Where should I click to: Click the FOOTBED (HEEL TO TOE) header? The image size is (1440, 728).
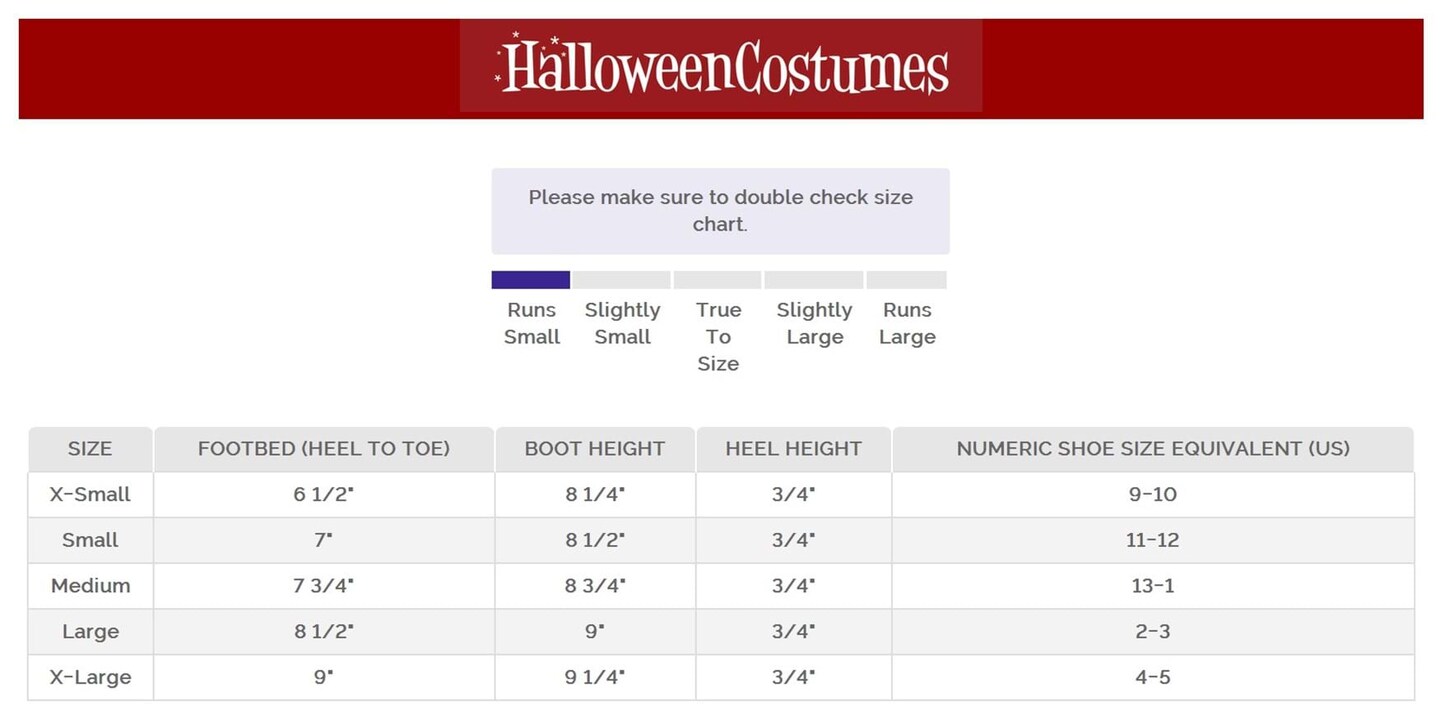point(324,449)
